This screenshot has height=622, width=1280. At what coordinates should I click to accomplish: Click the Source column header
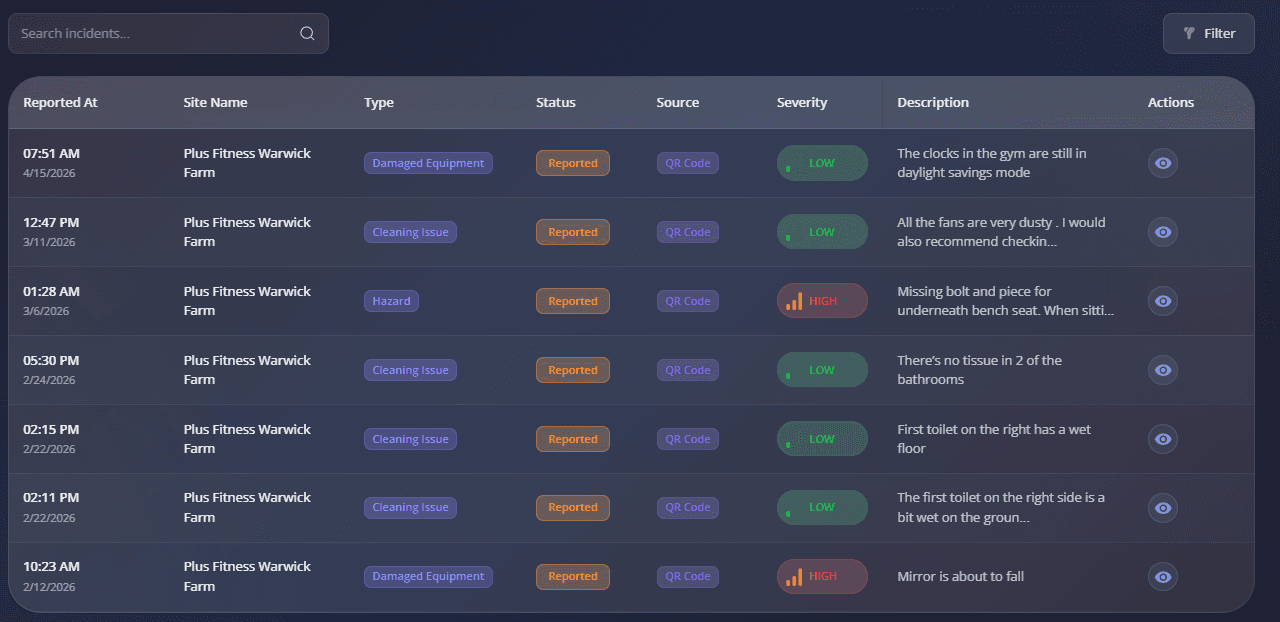pyautogui.click(x=678, y=102)
